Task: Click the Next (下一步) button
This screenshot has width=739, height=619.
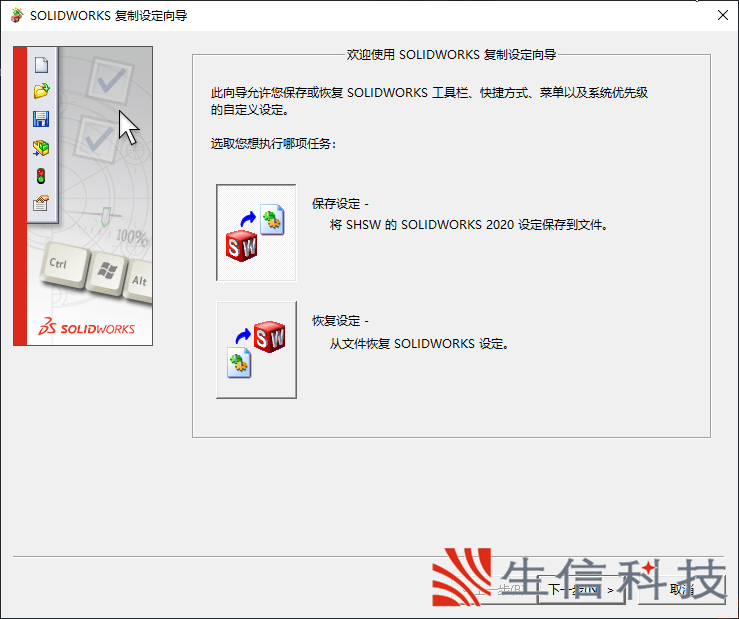Action: pyautogui.click(x=581, y=589)
